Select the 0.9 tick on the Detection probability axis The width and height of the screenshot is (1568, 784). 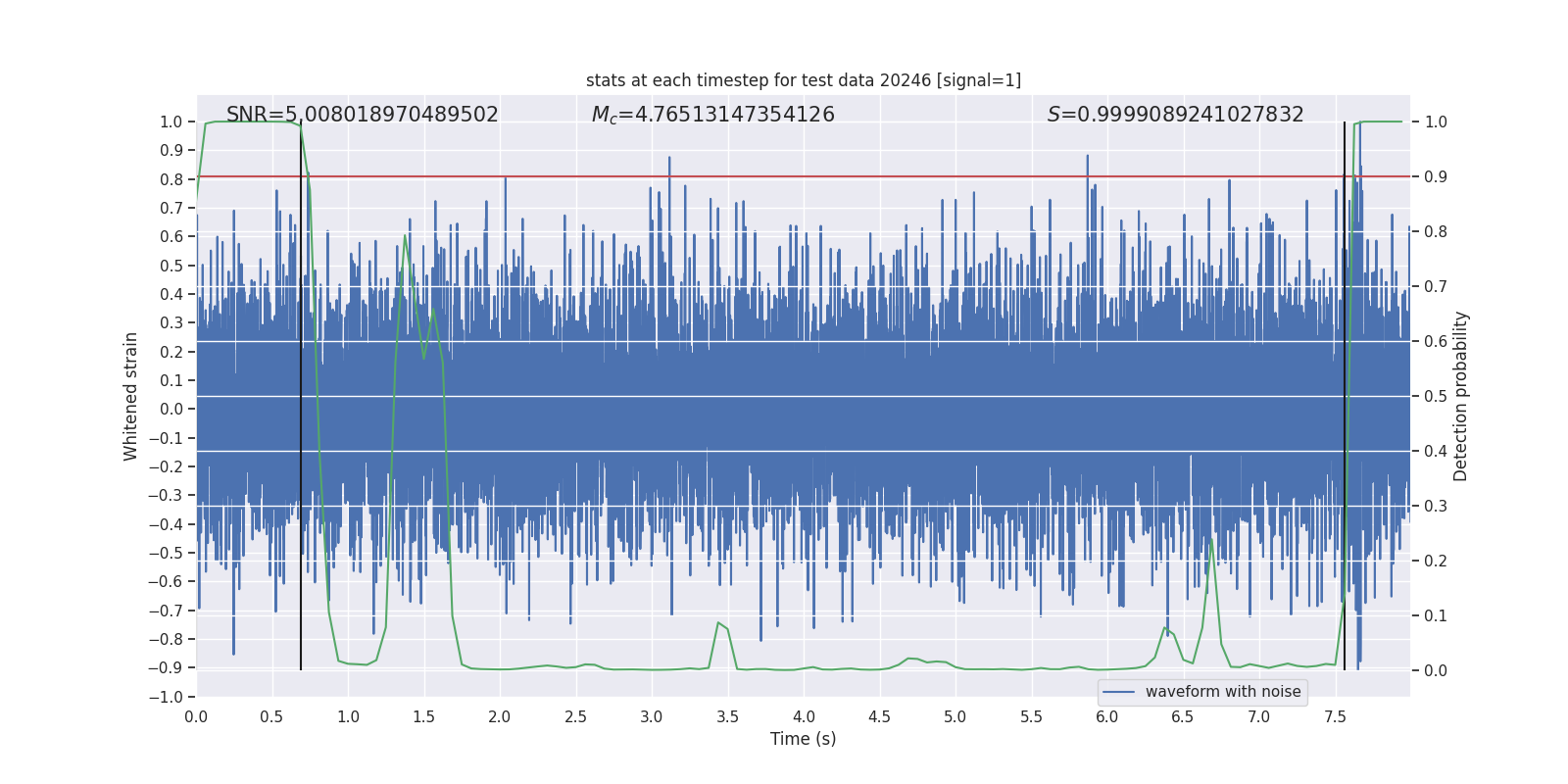click(x=1436, y=177)
